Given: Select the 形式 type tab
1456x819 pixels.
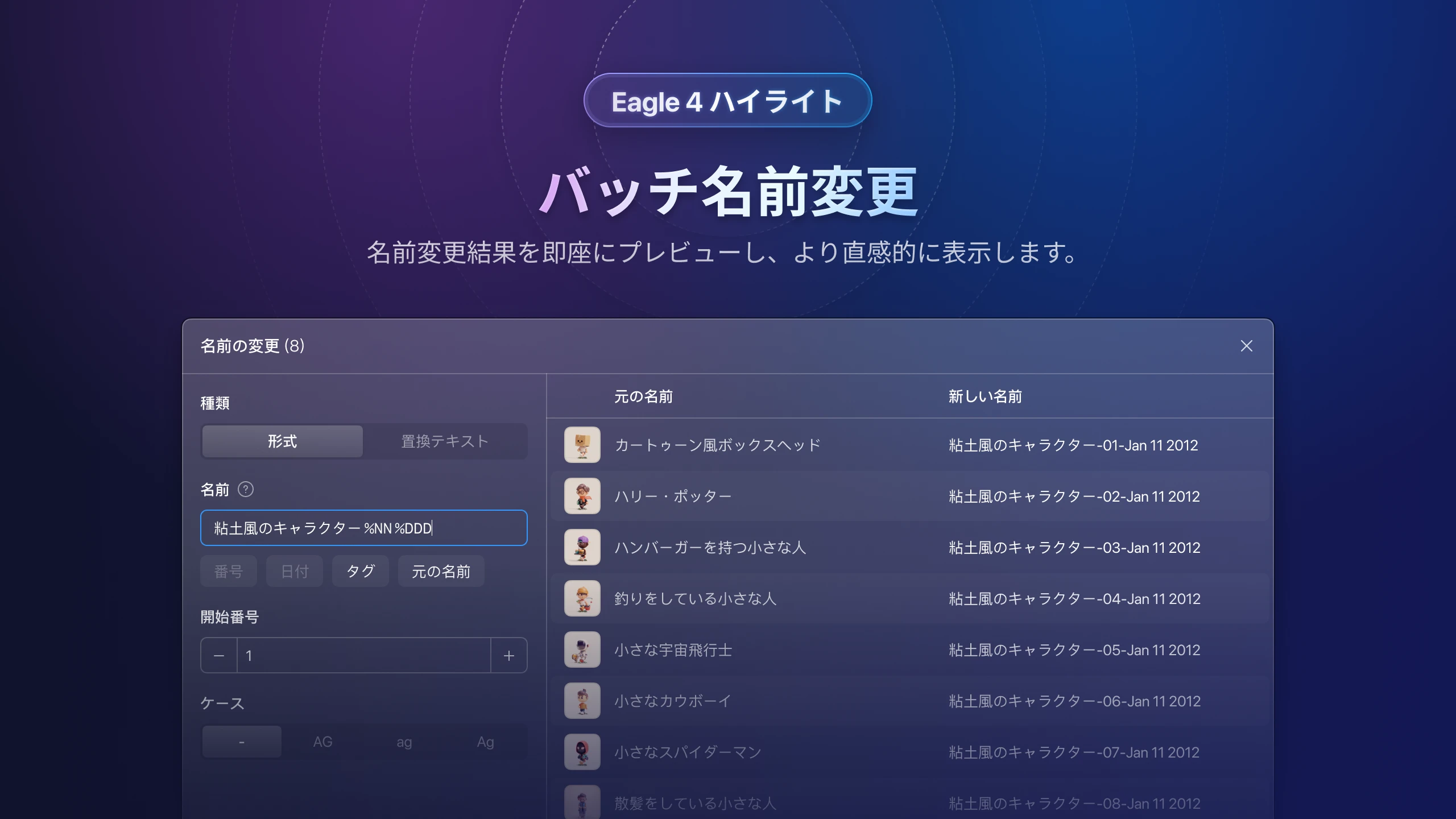Looking at the screenshot, I should pyautogui.click(x=282, y=441).
